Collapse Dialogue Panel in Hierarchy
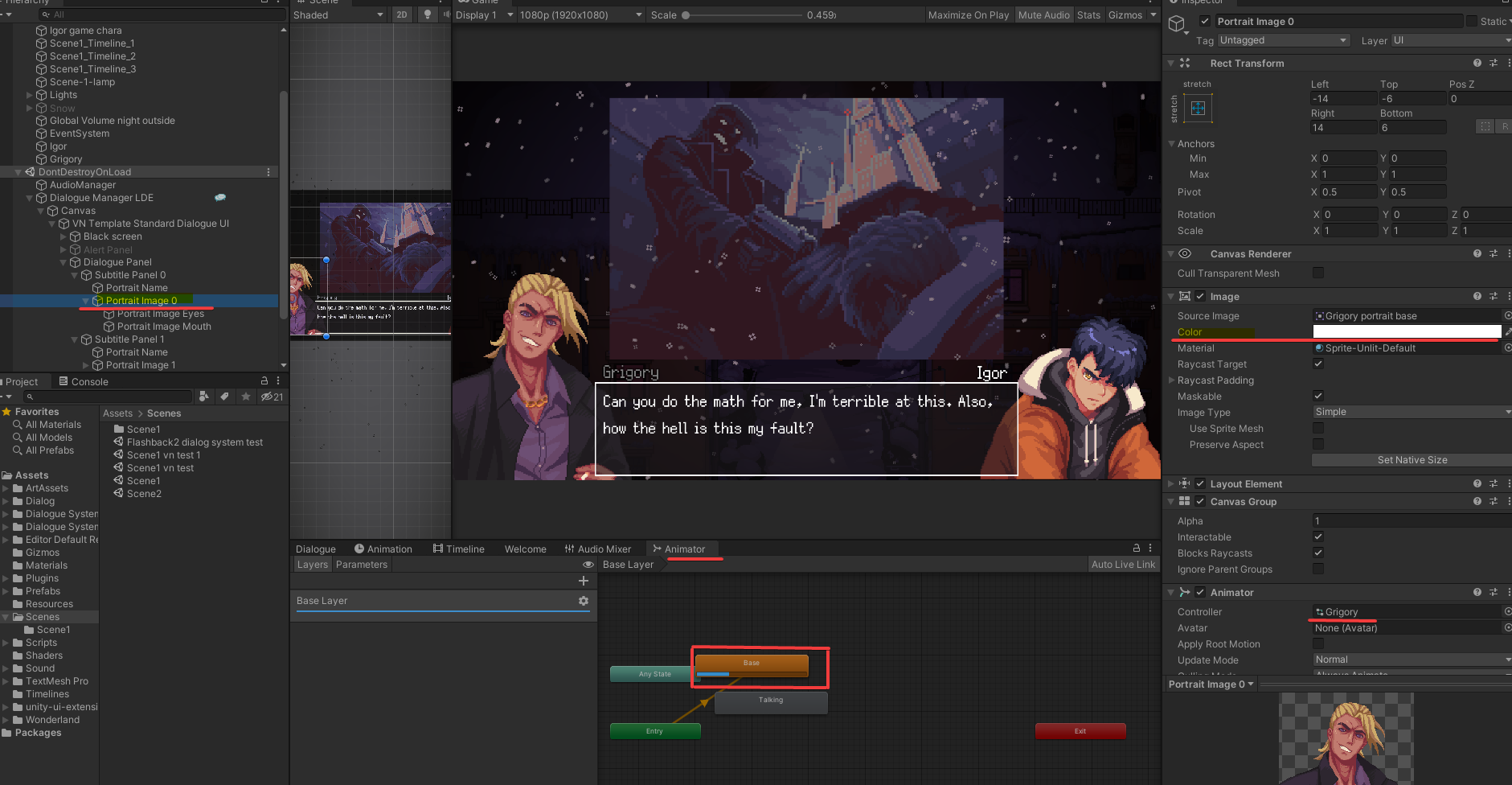The width and height of the screenshot is (1512, 785). (64, 262)
